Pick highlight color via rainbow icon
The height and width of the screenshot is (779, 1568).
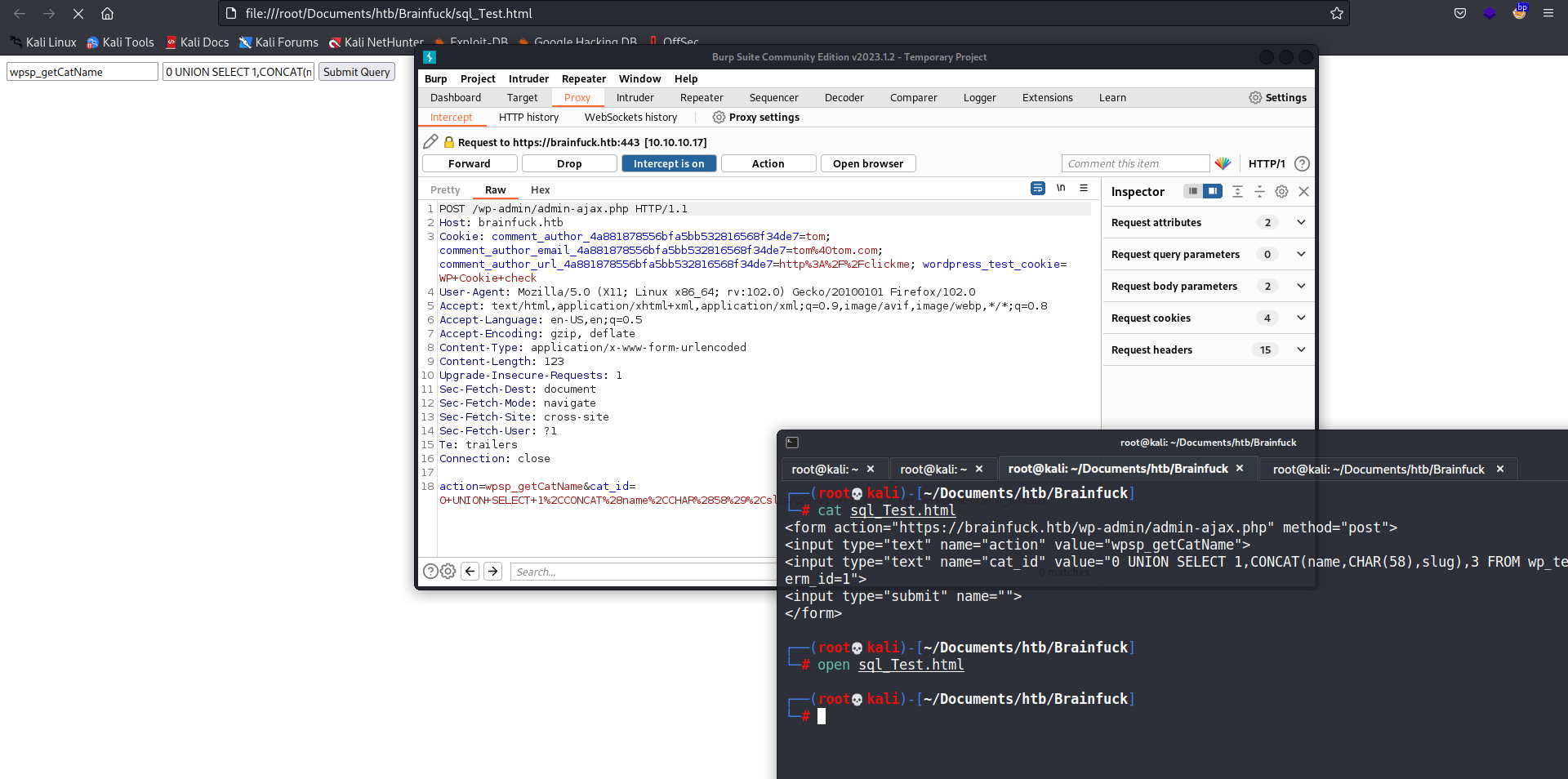click(1223, 163)
